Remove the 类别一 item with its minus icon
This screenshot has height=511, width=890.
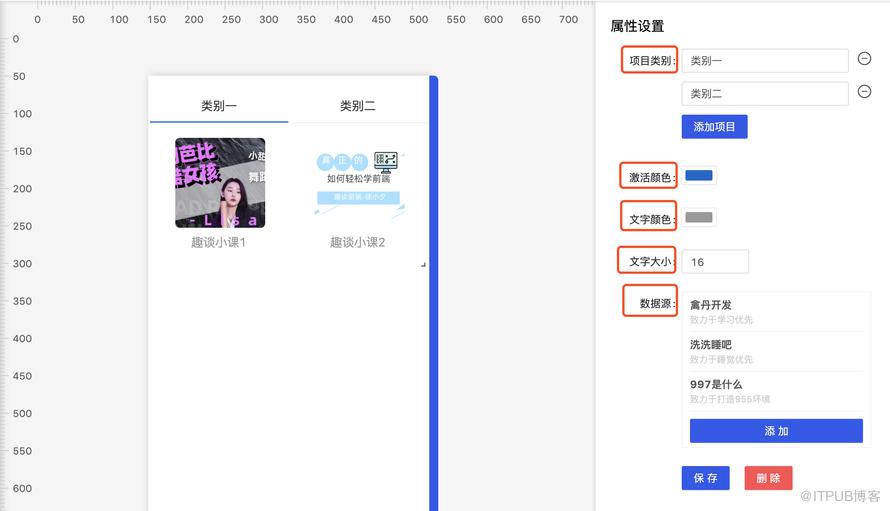[x=864, y=58]
